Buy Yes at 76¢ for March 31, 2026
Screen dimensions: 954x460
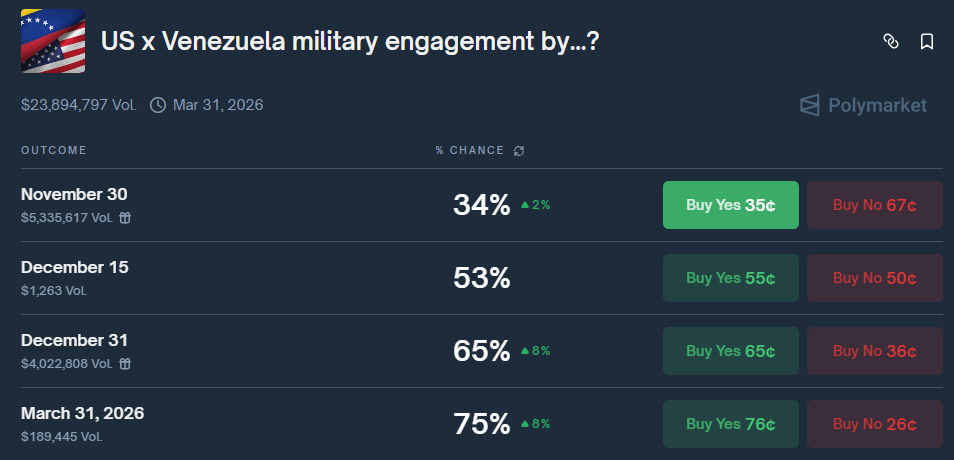(x=730, y=424)
